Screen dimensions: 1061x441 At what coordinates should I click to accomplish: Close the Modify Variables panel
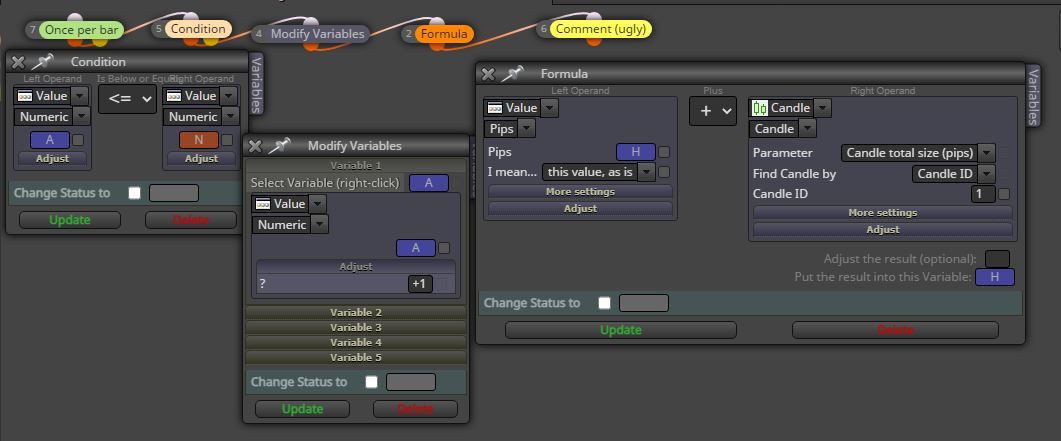pos(255,146)
